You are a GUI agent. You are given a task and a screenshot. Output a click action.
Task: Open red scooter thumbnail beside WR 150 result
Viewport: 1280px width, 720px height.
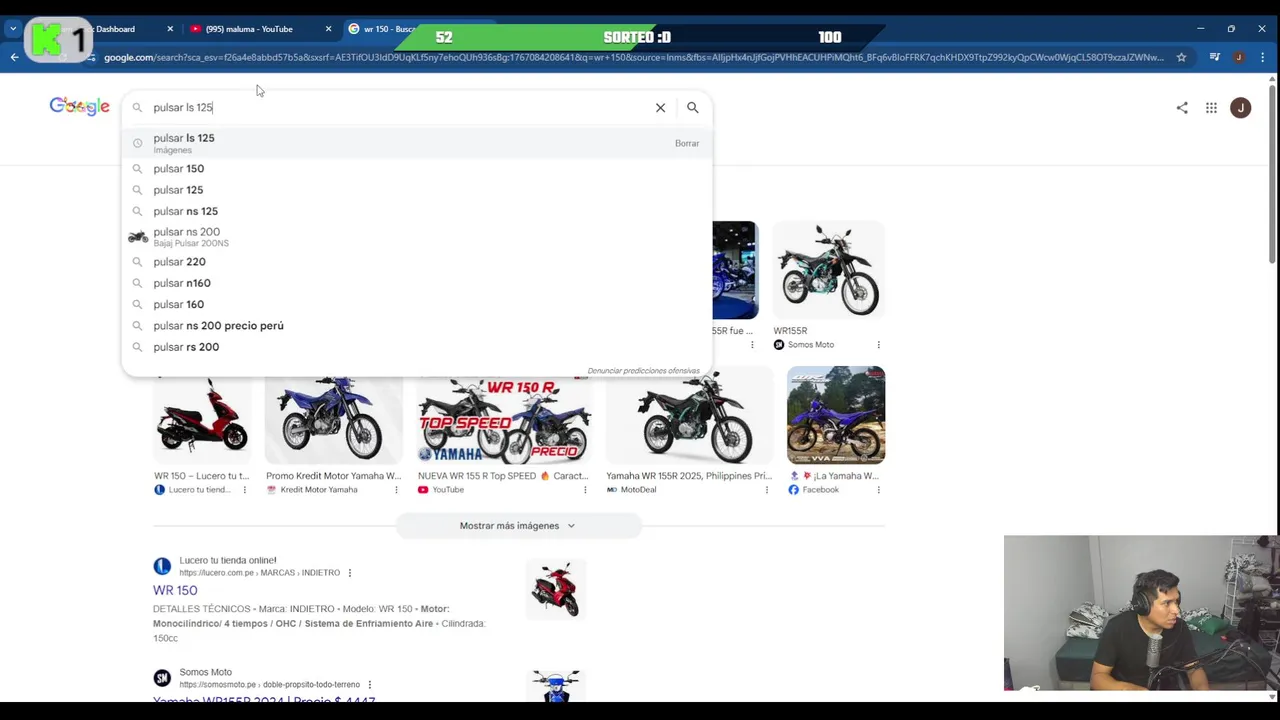pyautogui.click(x=556, y=589)
